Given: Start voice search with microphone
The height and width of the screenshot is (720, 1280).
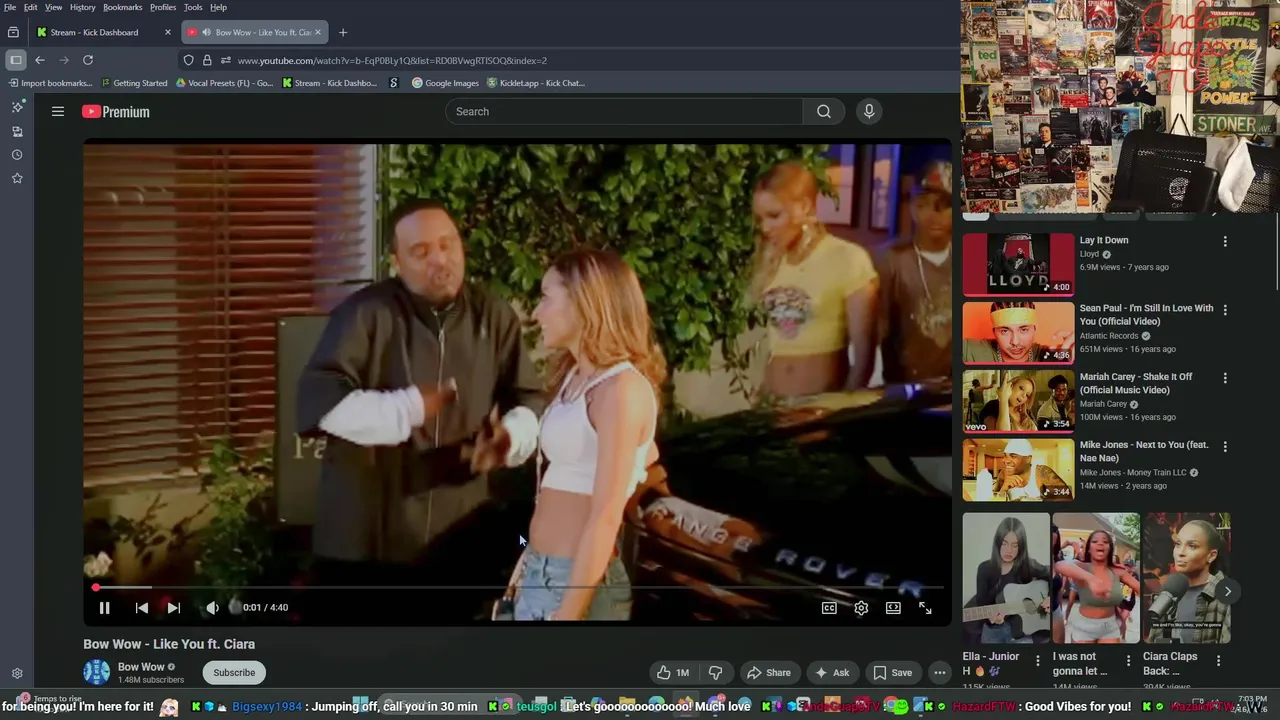Looking at the screenshot, I should click(x=869, y=112).
